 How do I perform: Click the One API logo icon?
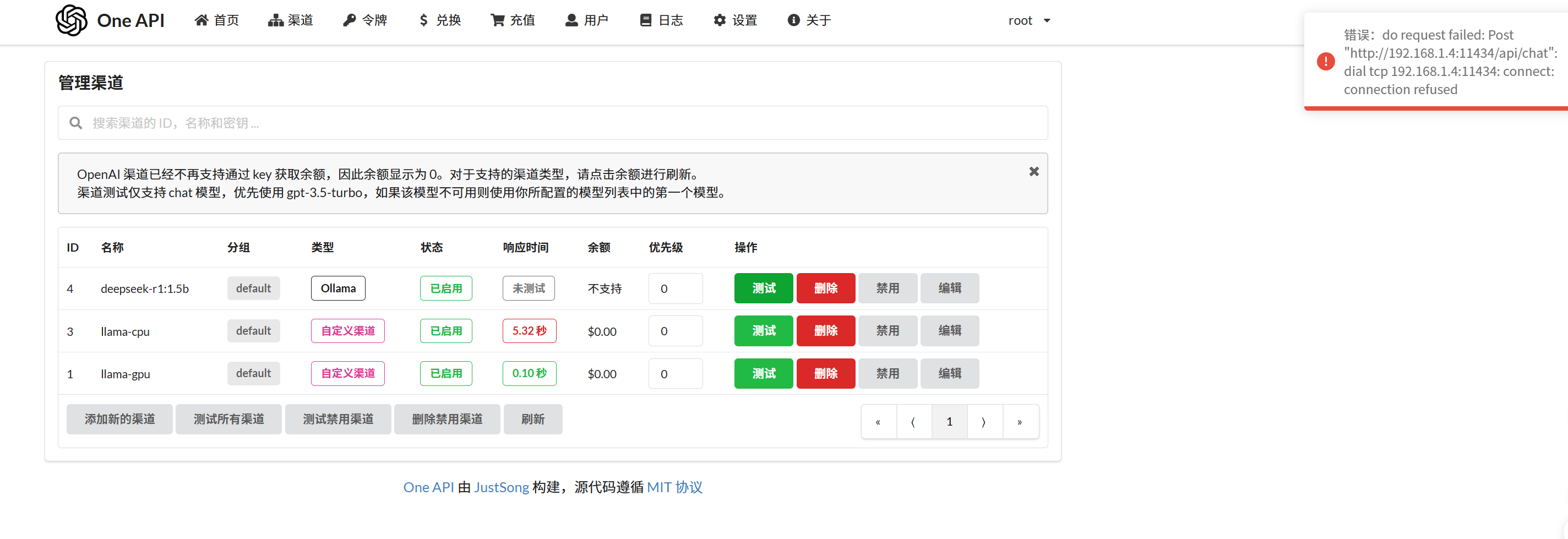click(x=71, y=21)
